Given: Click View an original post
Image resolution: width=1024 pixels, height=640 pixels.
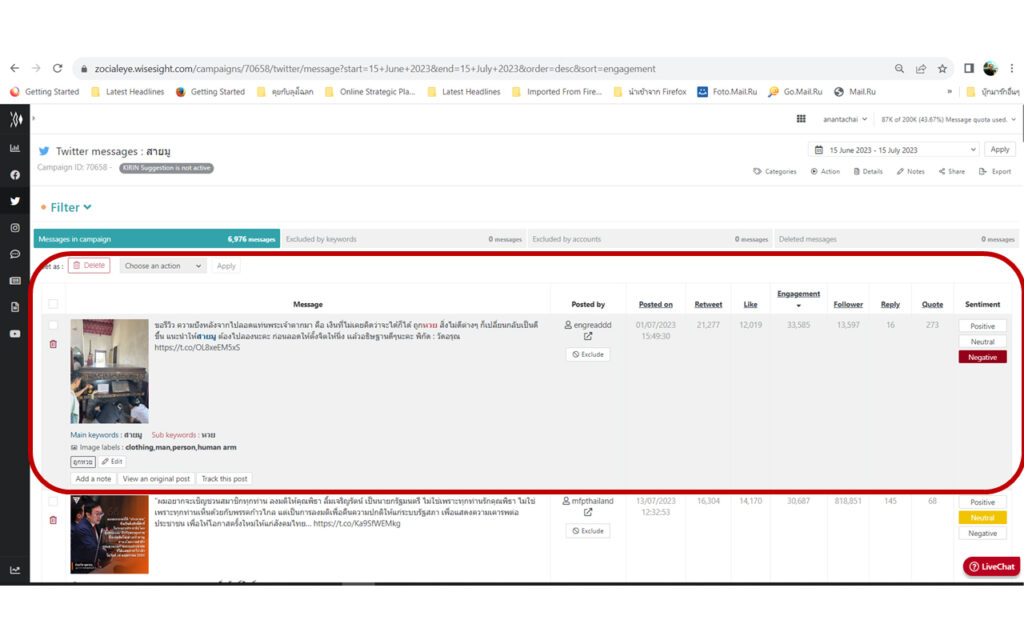Looking at the screenshot, I should click(x=156, y=479).
